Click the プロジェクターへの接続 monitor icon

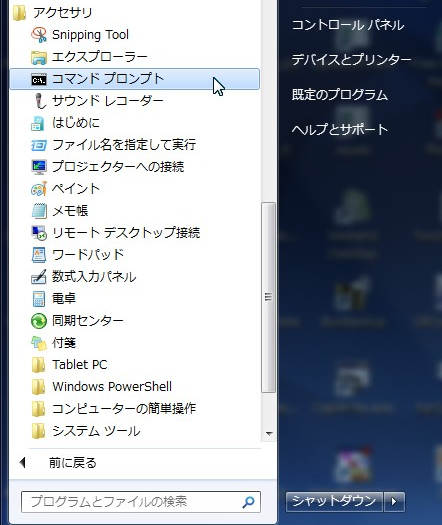pos(39,167)
